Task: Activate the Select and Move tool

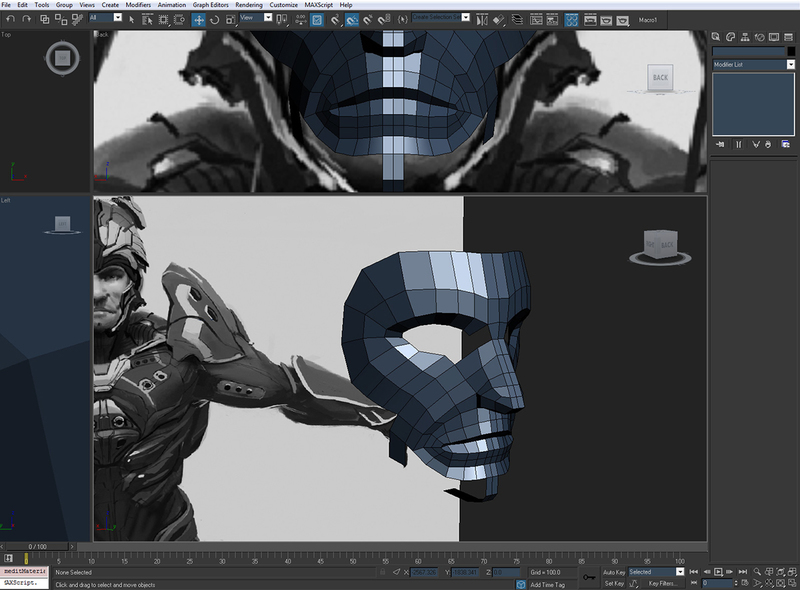Action: tap(198, 19)
